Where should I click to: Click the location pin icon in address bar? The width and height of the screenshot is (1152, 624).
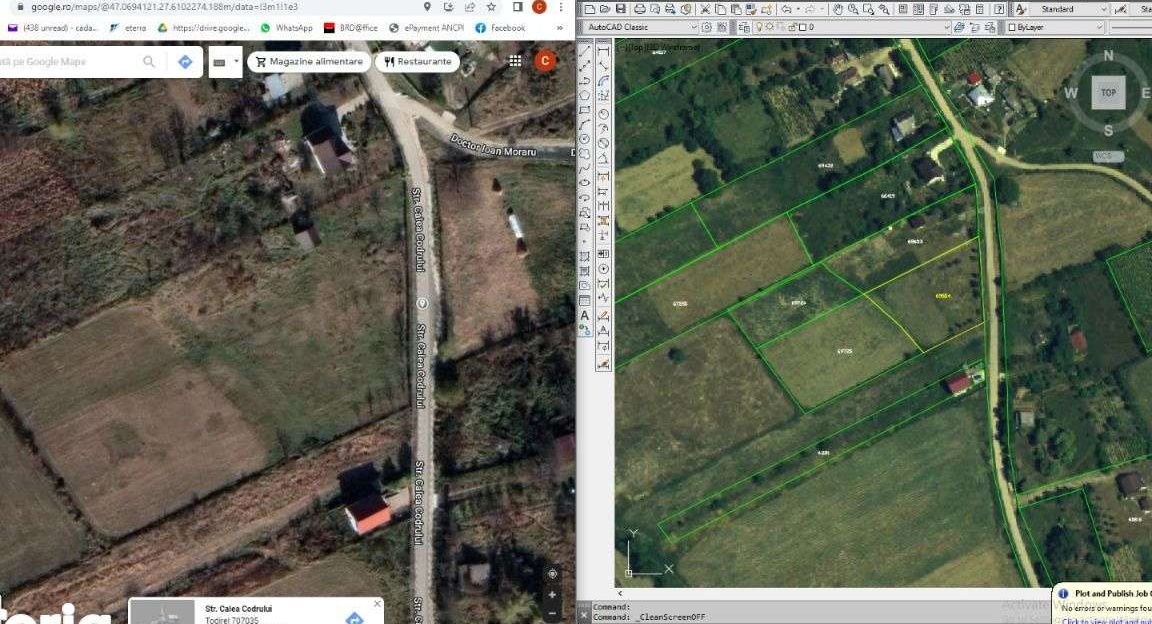427,7
